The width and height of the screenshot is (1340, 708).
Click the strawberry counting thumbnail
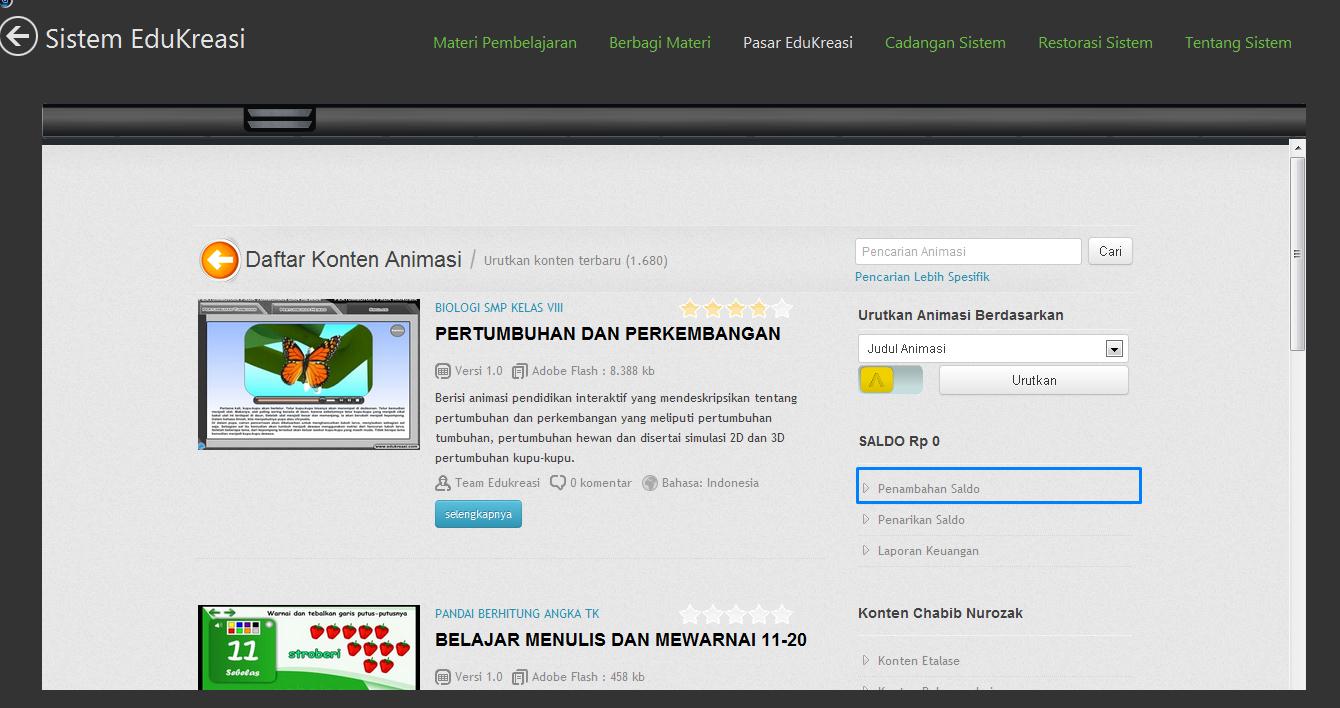click(x=309, y=647)
